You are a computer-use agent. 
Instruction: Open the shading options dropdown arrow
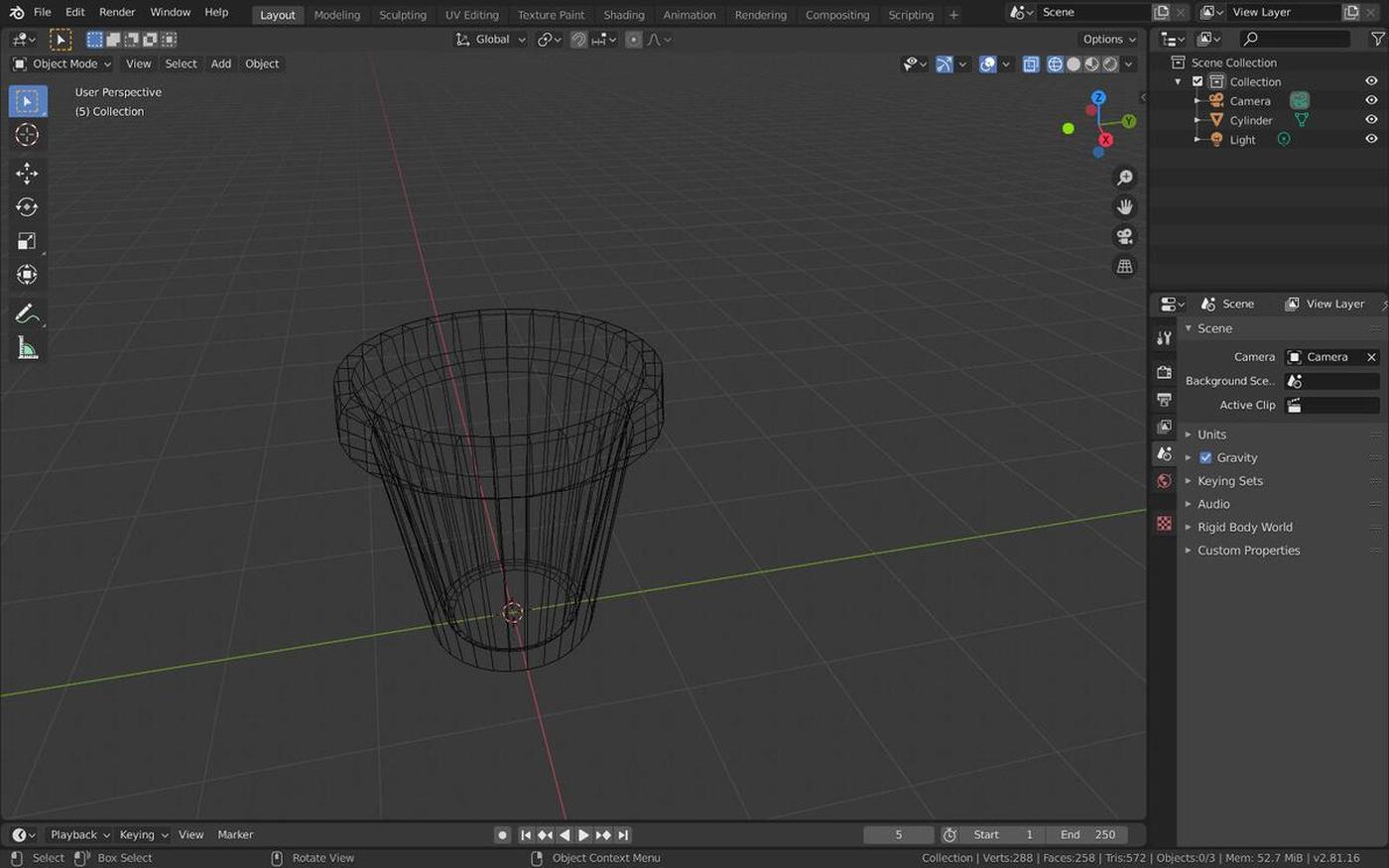1129,64
